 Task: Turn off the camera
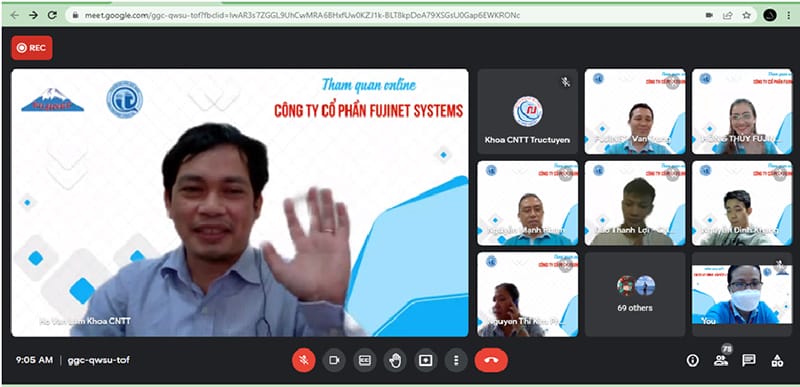pos(334,360)
